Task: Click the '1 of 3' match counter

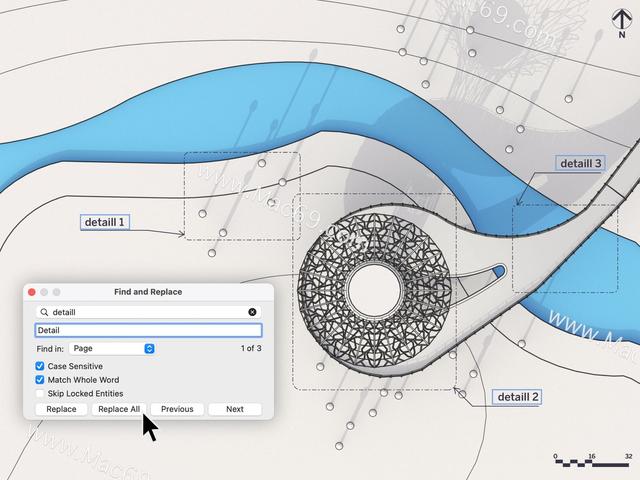Action: tap(251, 349)
